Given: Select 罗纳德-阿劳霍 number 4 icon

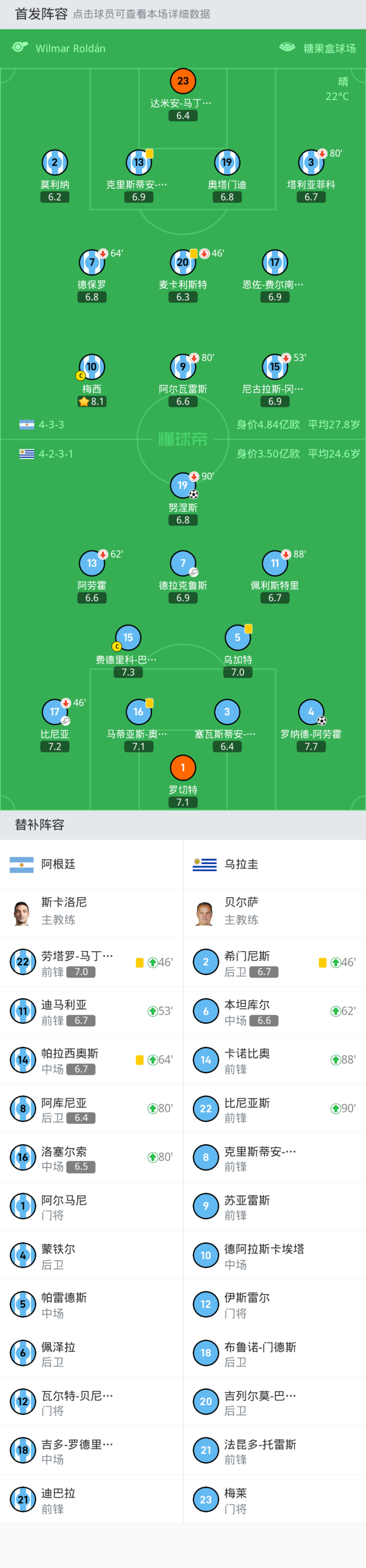Looking at the screenshot, I should pos(311,711).
